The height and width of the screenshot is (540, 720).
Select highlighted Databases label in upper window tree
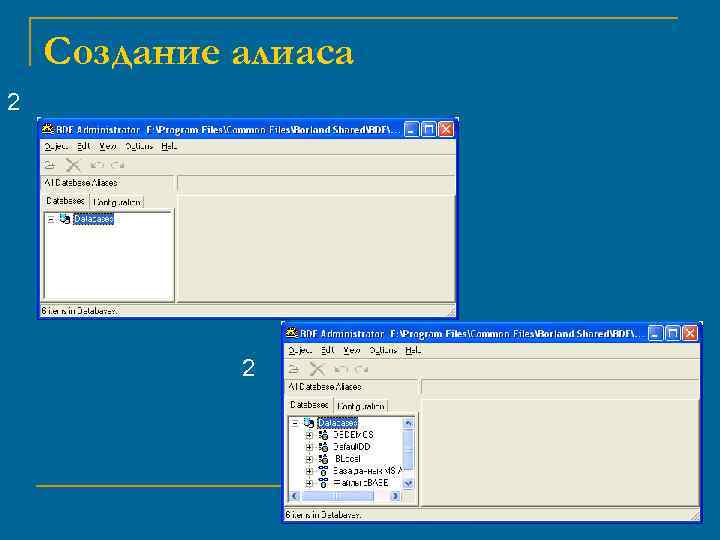93,219
